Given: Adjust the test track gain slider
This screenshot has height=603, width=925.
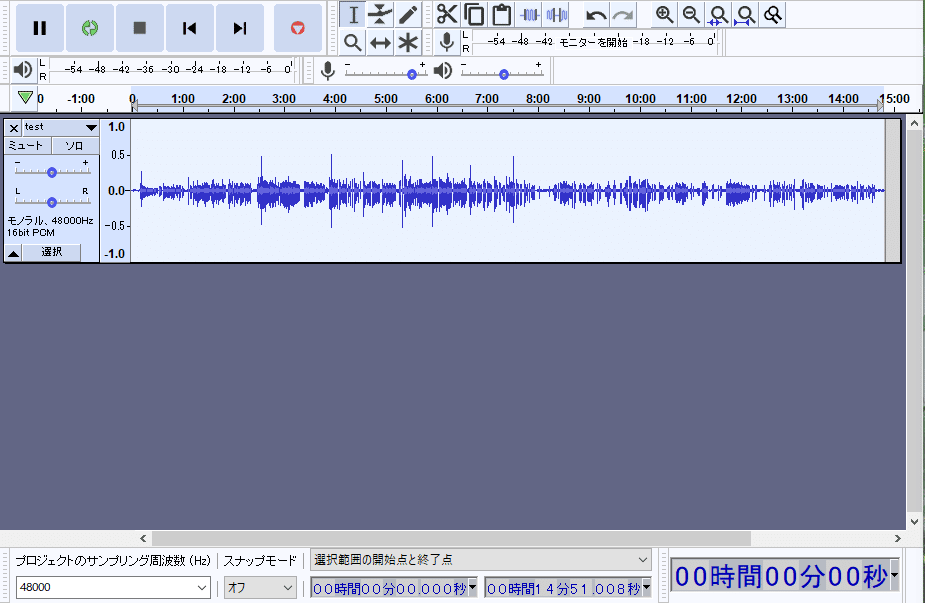Looking at the screenshot, I should (52, 172).
